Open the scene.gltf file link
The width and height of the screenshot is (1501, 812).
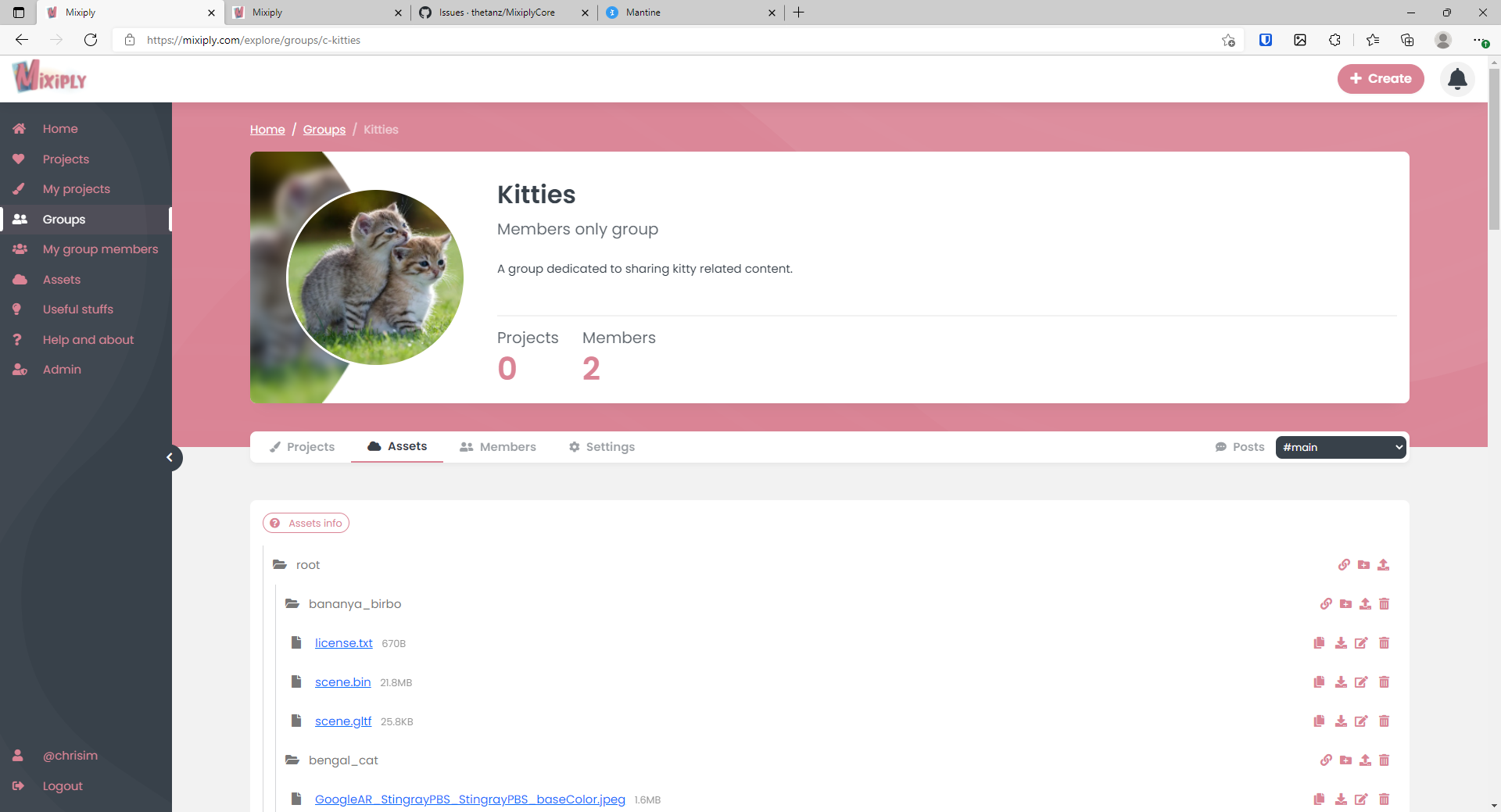[x=343, y=721]
